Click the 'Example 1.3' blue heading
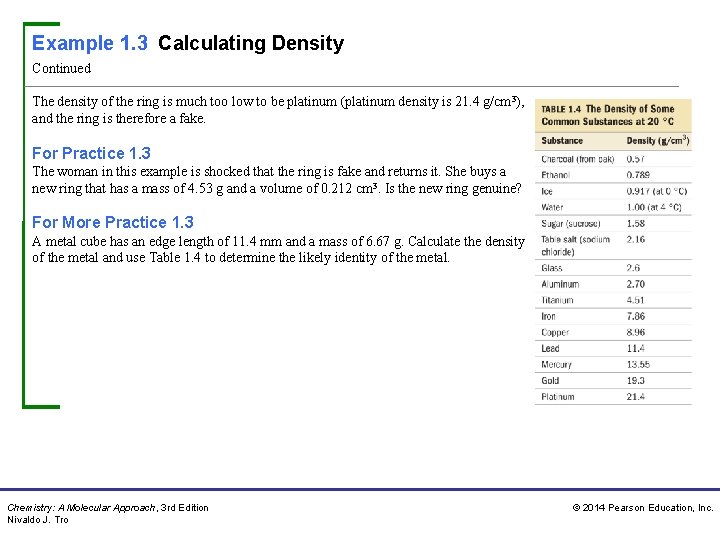The width and height of the screenshot is (720, 540). [90, 43]
